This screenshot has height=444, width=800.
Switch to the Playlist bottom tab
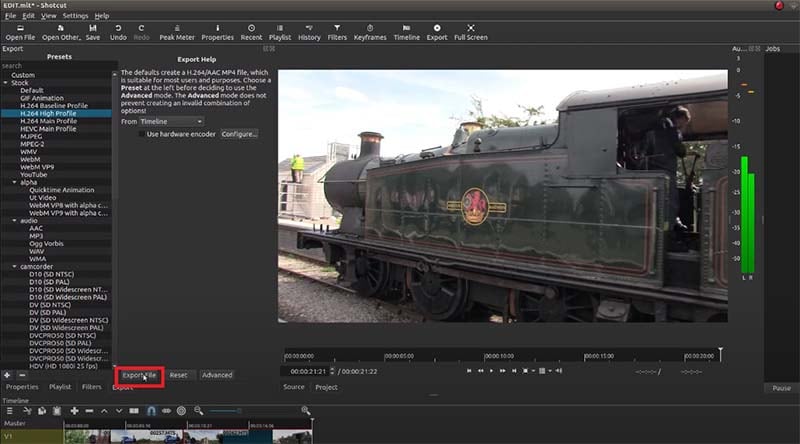click(x=60, y=387)
